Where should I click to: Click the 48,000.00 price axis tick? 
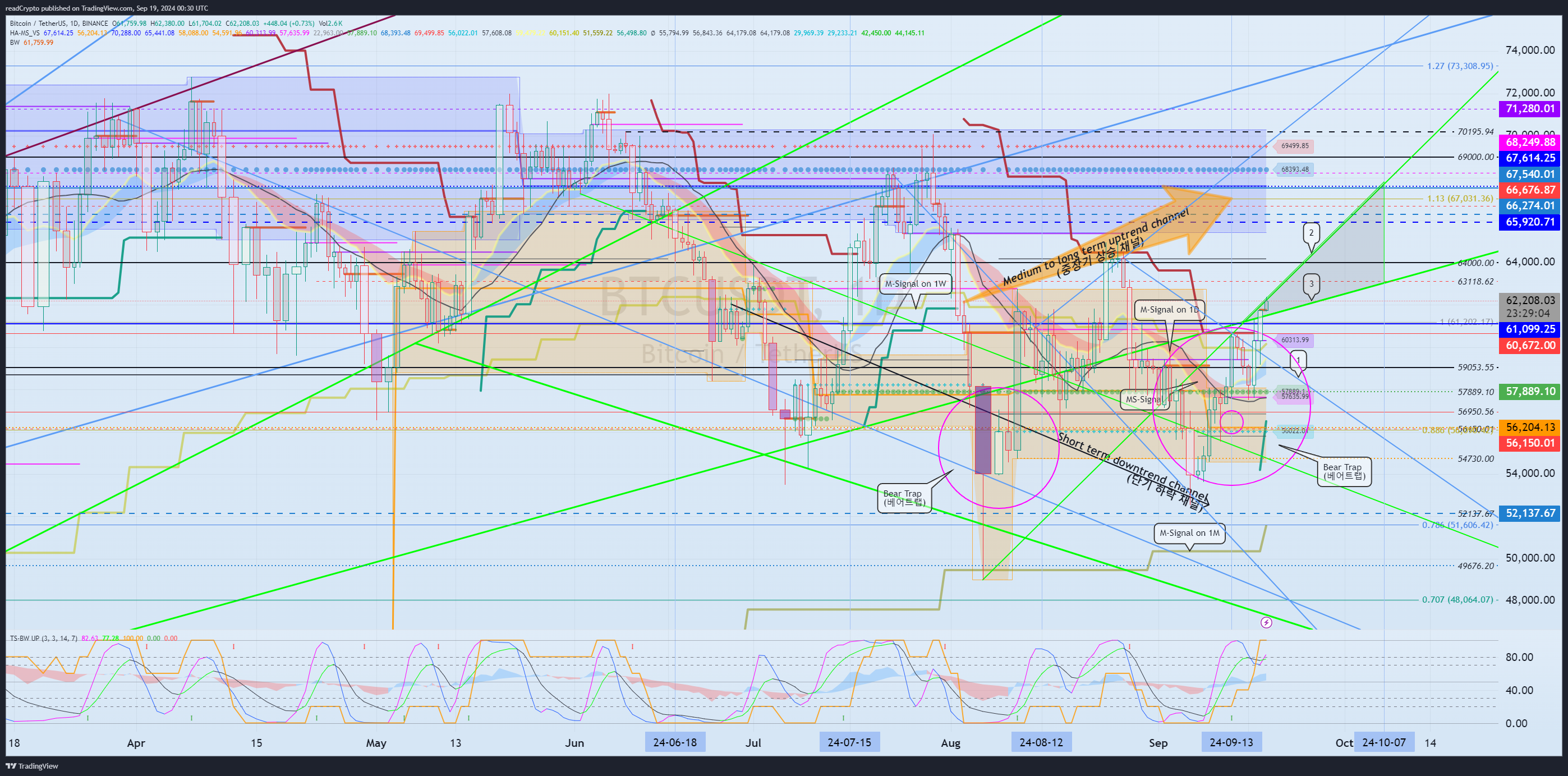1530,599
